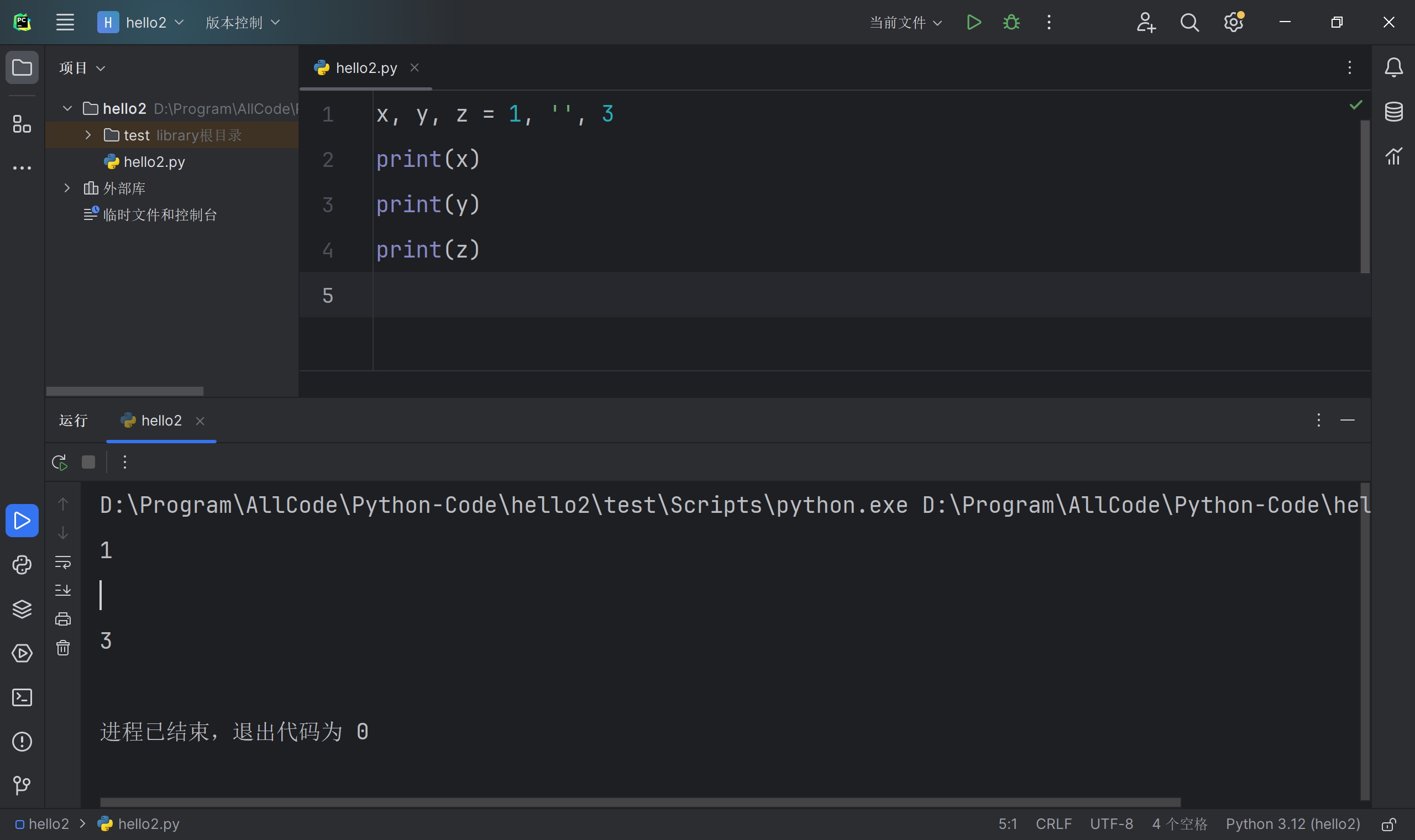This screenshot has width=1415, height=840.
Task: Expand the test library root folder
Action: [88, 135]
